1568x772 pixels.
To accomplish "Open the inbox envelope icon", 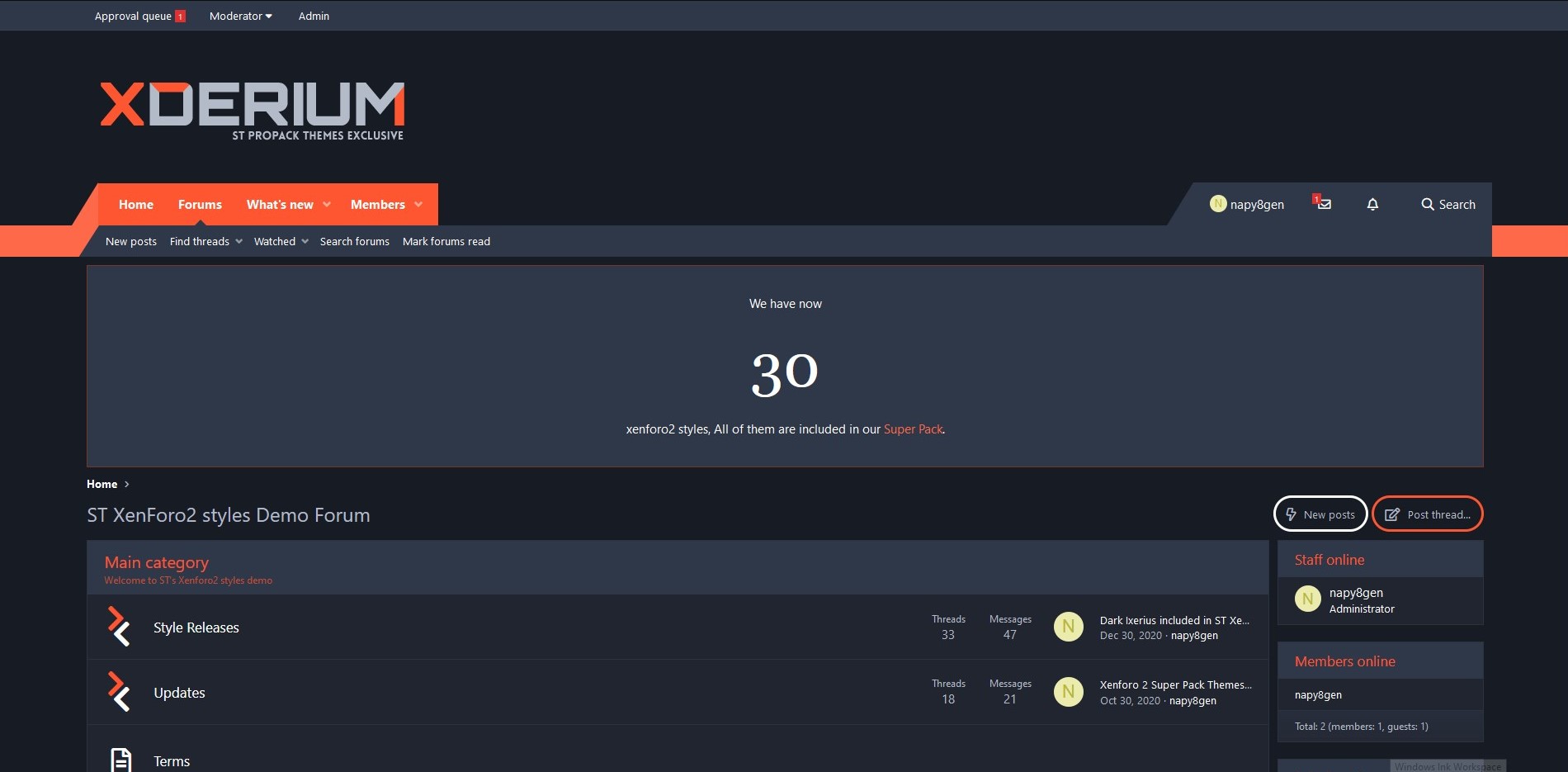I will pos(1322,203).
